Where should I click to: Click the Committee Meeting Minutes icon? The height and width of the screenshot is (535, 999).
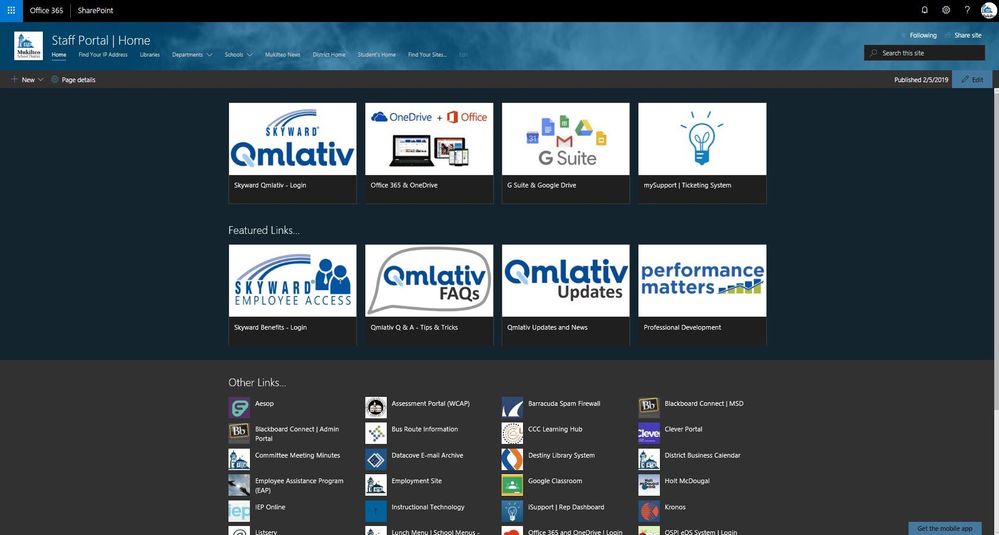coord(239,459)
